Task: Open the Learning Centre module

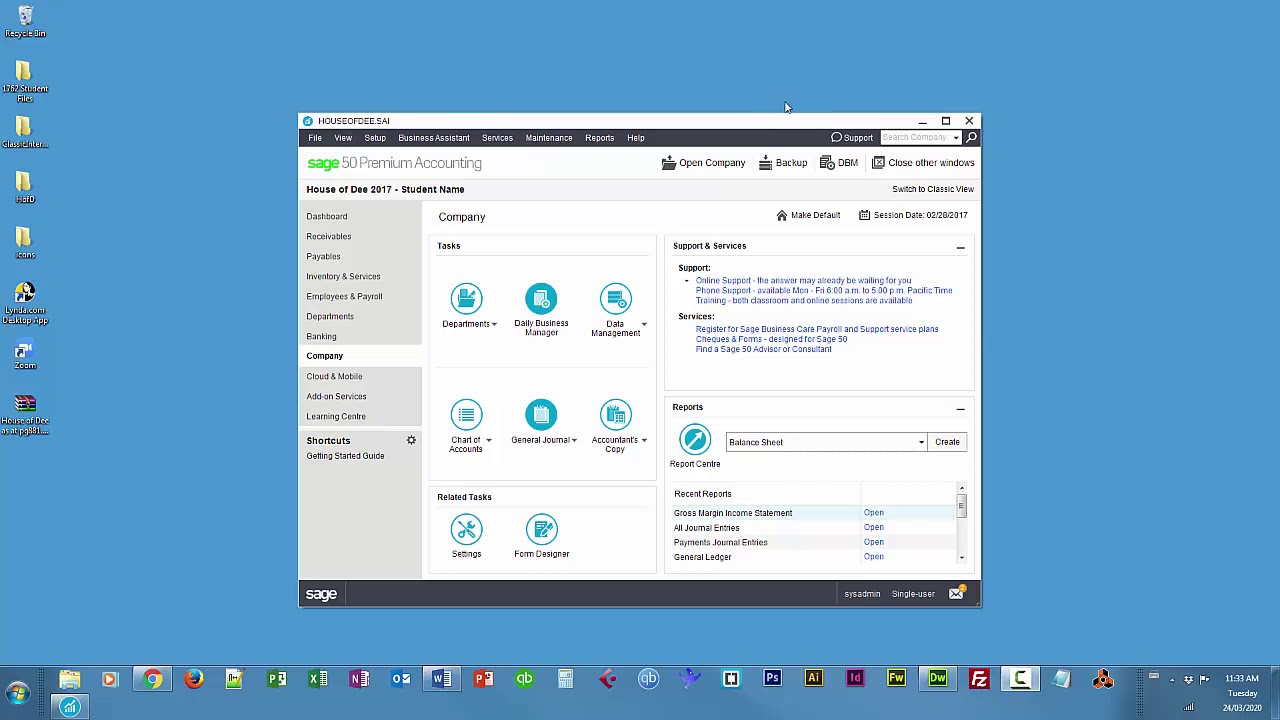Action: coord(336,416)
